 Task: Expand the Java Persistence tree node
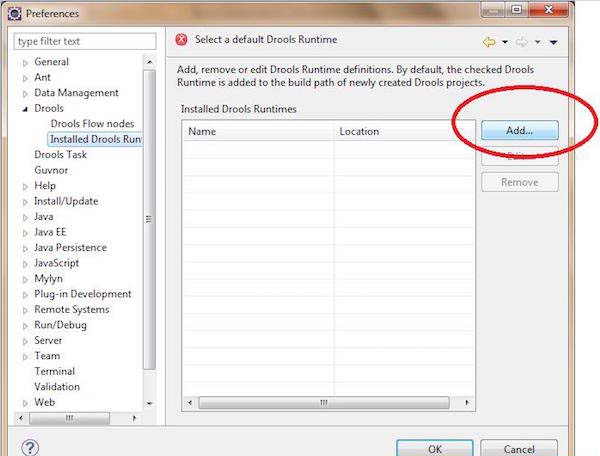[25, 249]
